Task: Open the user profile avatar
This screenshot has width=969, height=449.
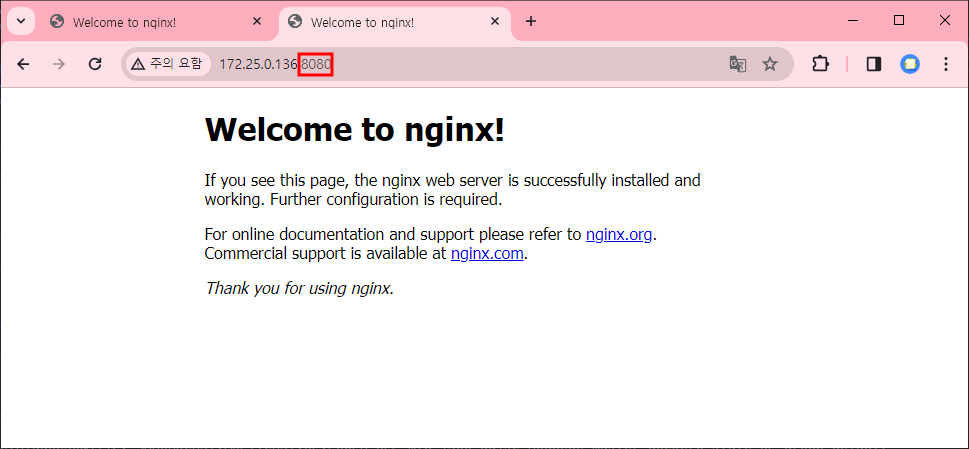Action: point(910,64)
